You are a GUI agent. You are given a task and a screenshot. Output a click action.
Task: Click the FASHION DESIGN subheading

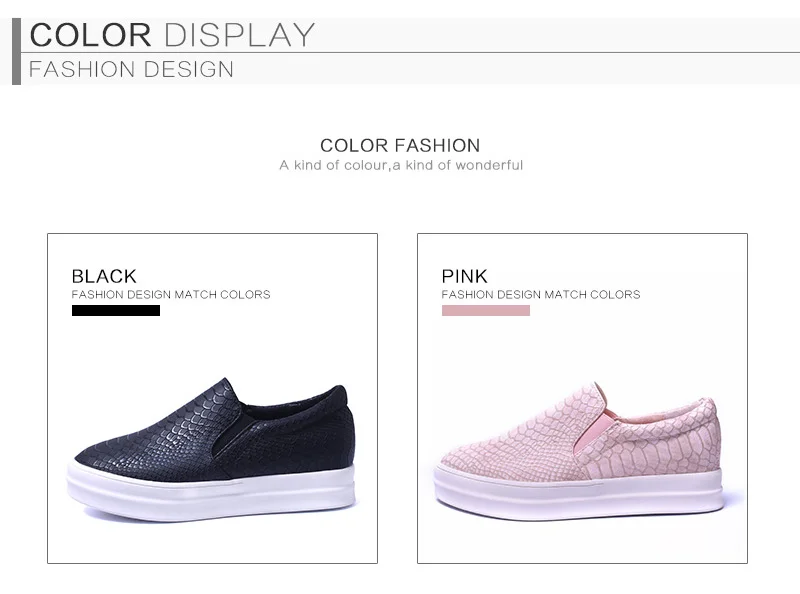131,69
